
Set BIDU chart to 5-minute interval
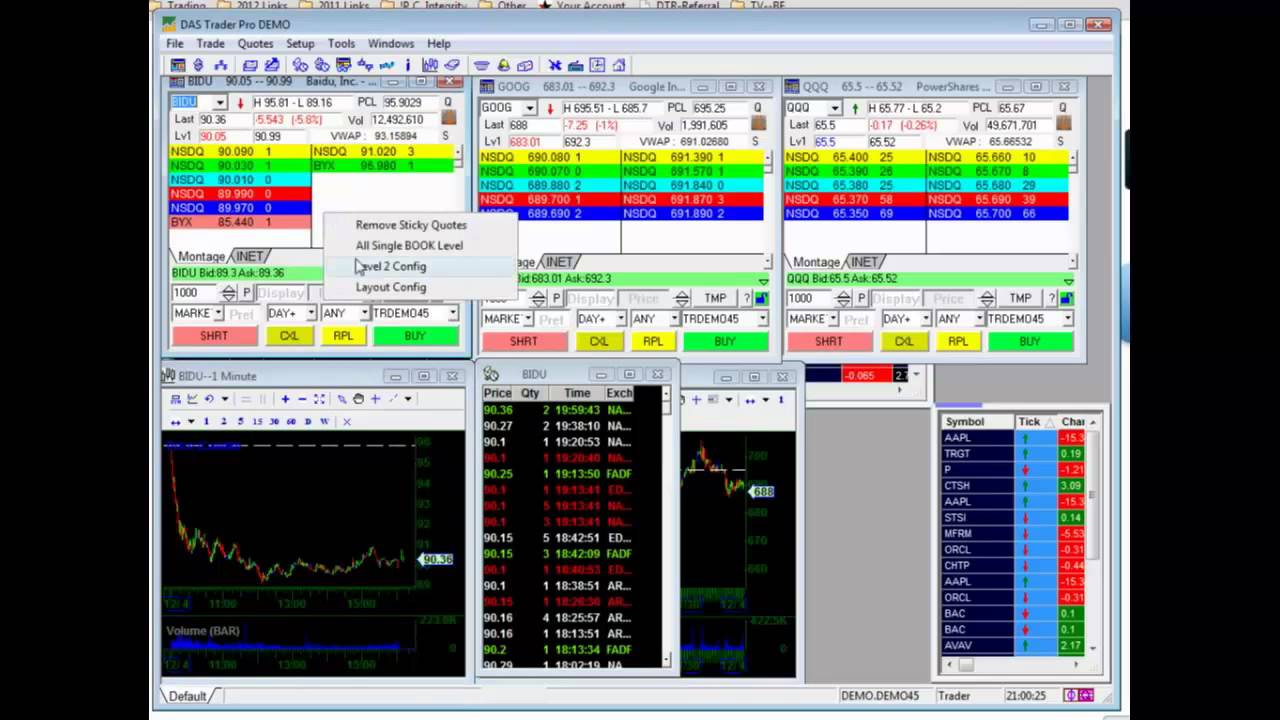[240, 422]
